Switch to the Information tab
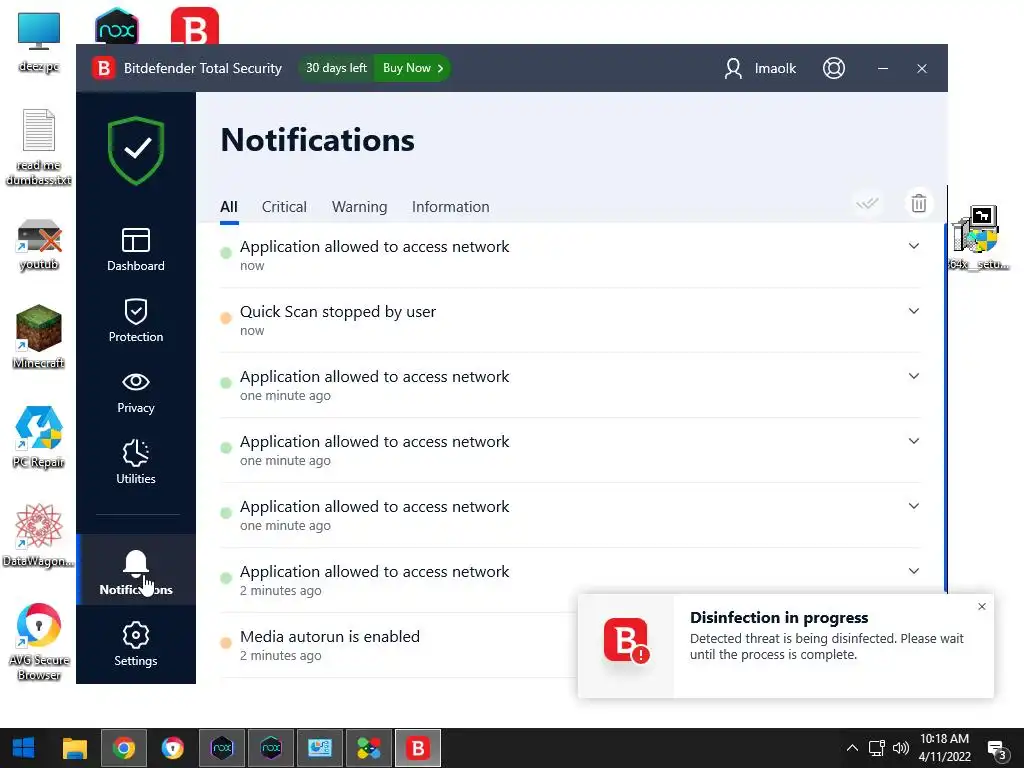 click(451, 207)
